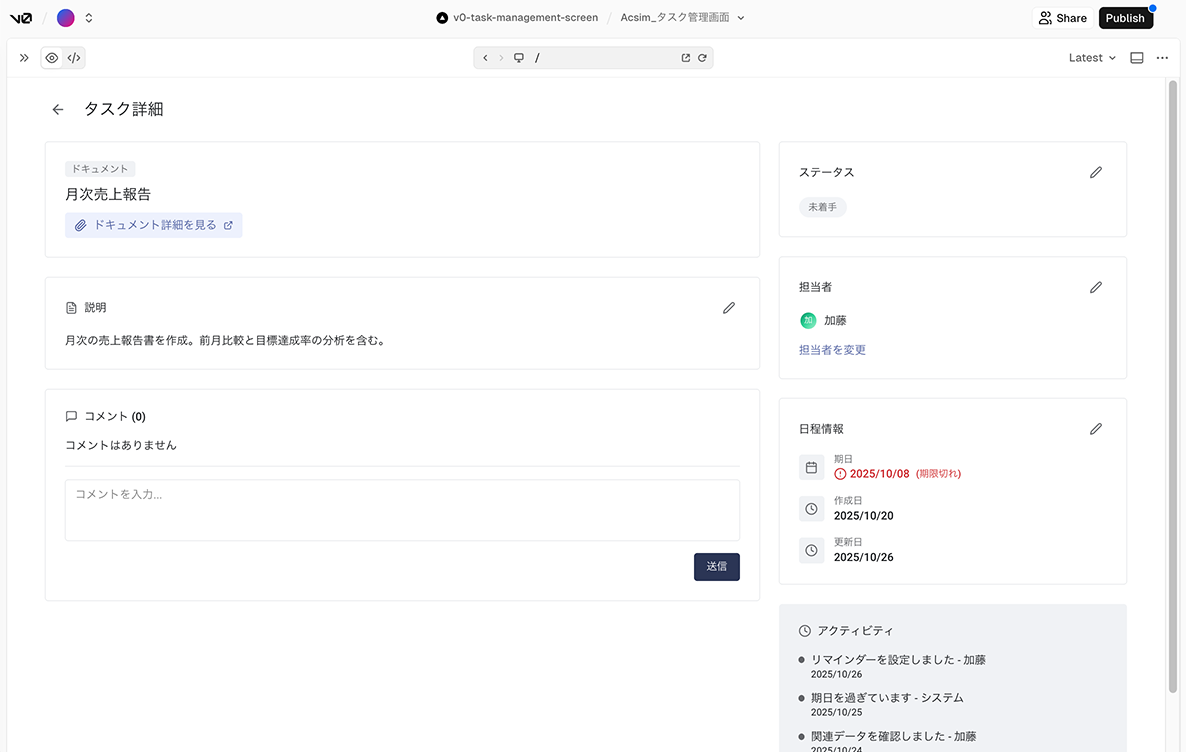Image resolution: width=1186 pixels, height=752 pixels.
Task: Open preview in new tab icon
Action: pos(686,58)
